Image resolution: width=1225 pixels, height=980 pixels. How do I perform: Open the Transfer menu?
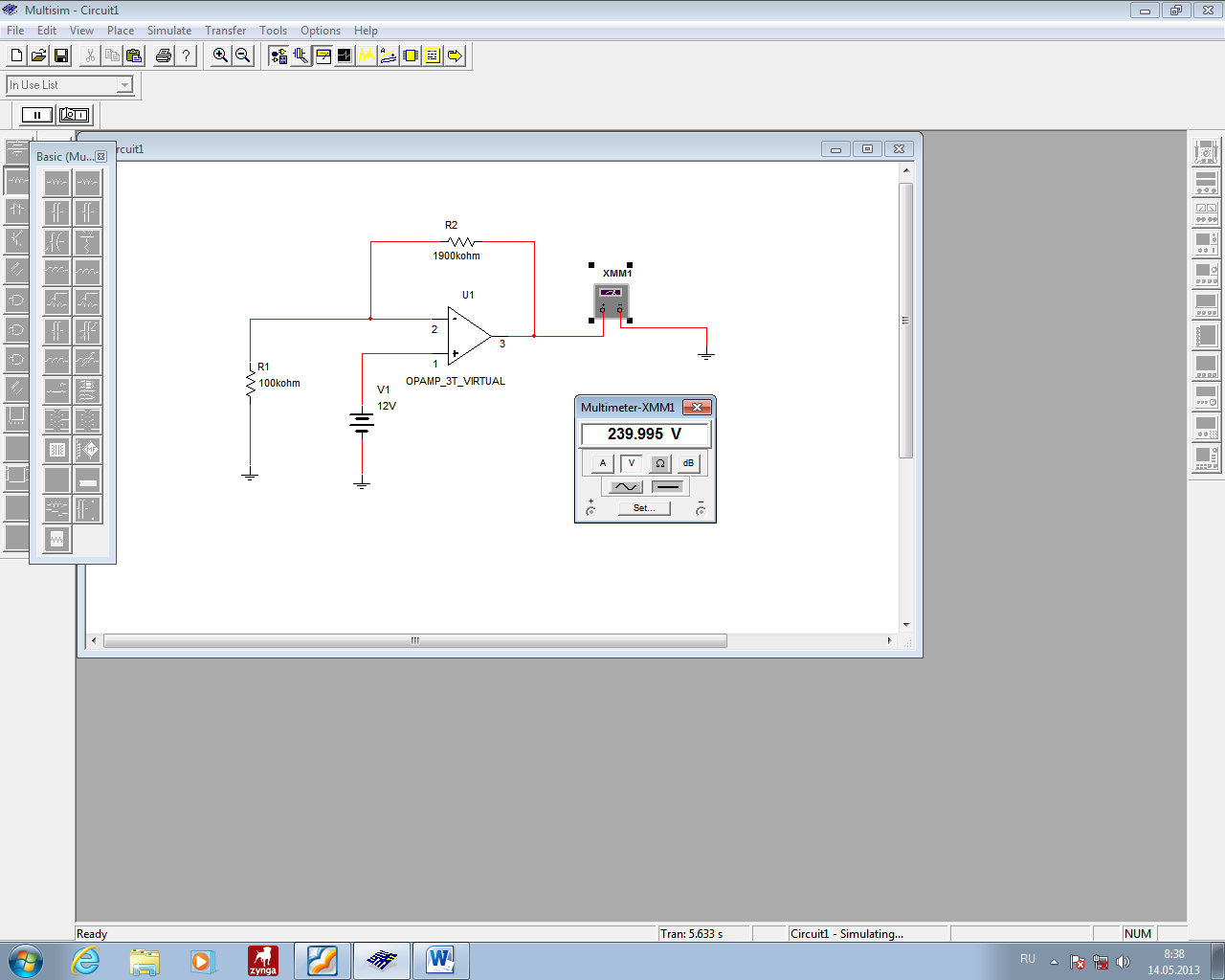[x=226, y=31]
